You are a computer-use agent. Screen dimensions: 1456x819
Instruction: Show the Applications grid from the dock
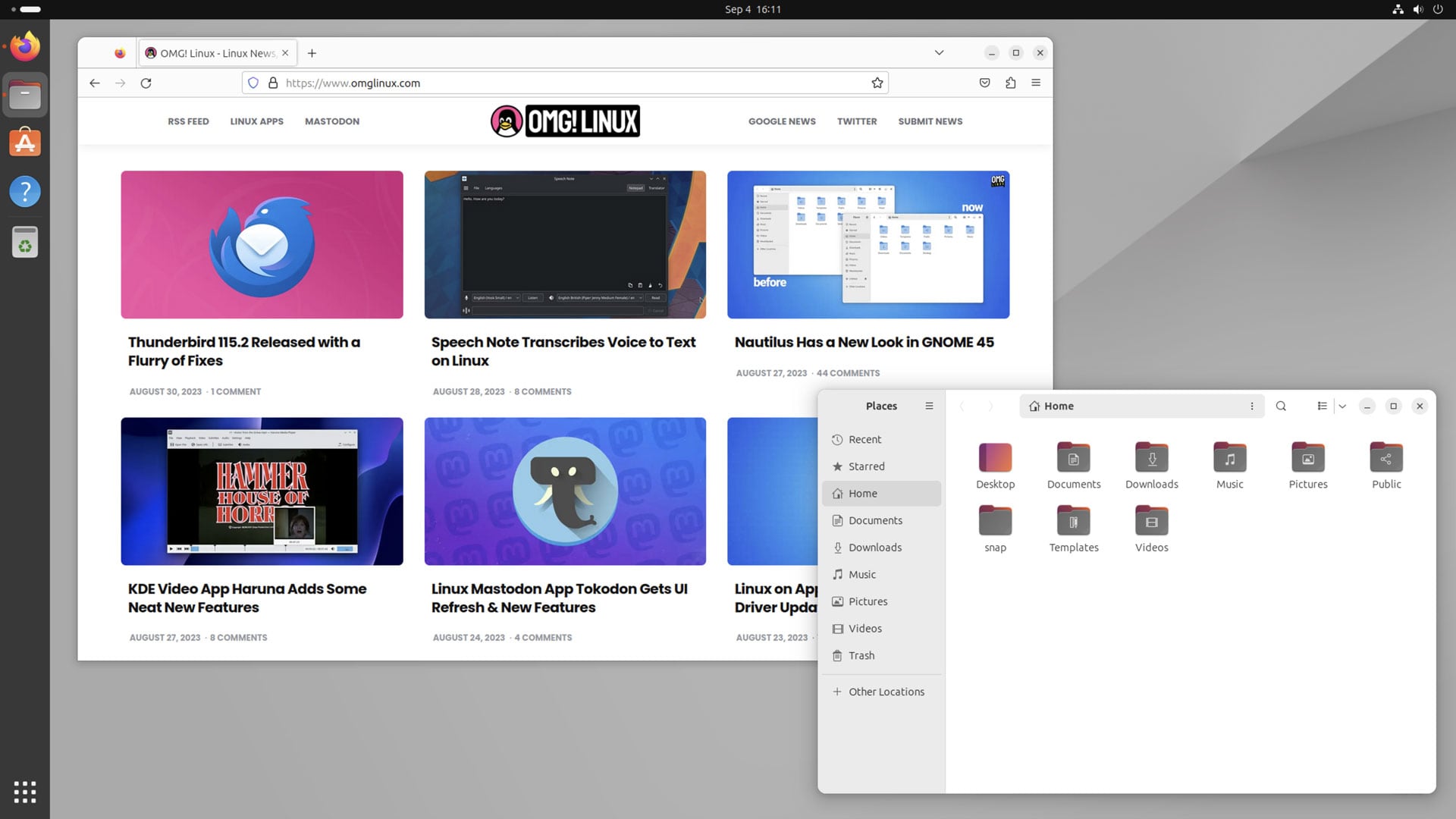25,792
